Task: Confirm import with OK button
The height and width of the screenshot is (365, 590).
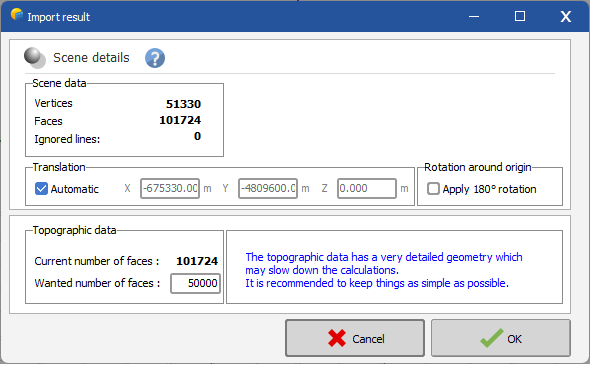Action: point(500,338)
